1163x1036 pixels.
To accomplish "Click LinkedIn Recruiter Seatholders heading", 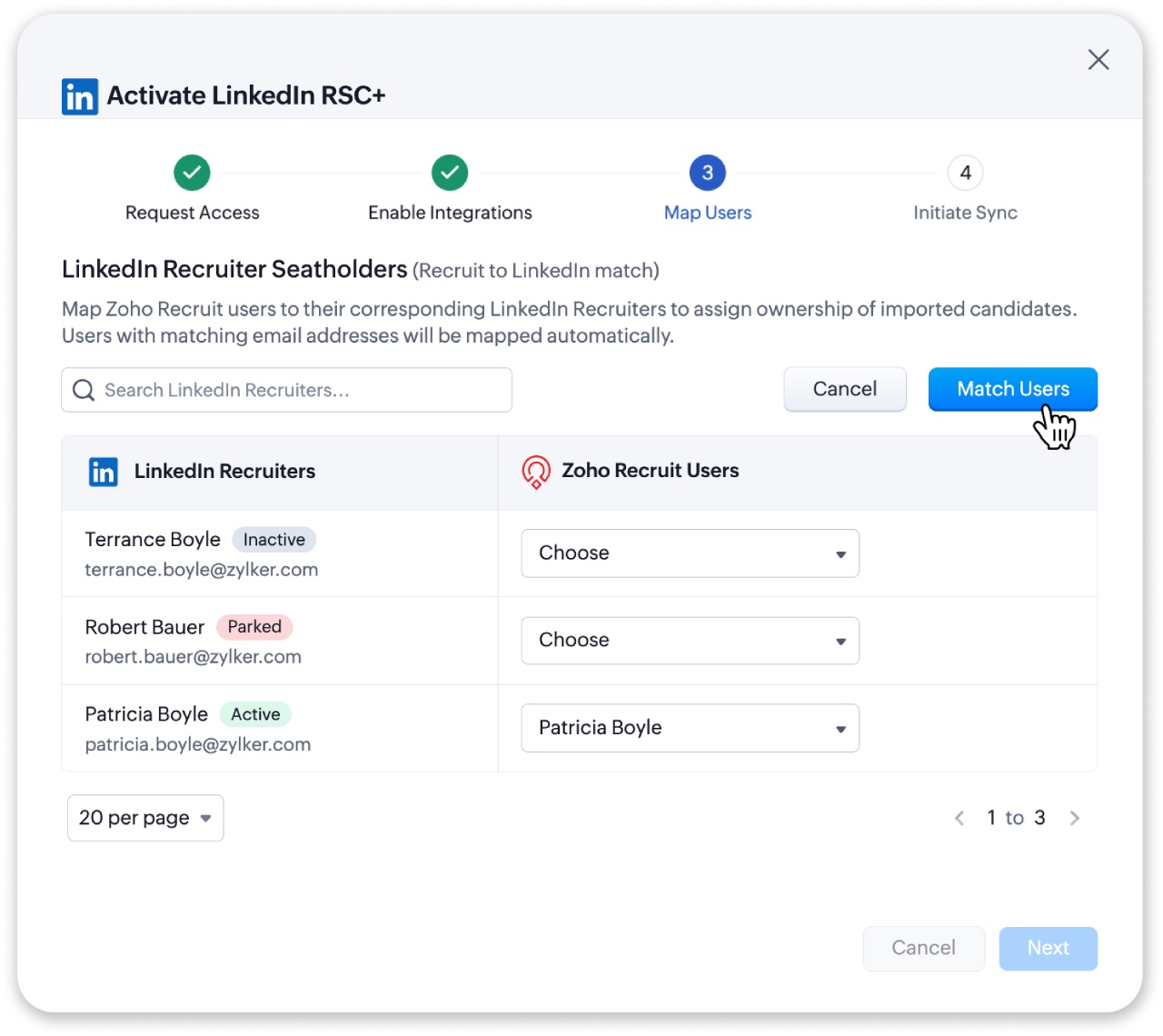I will pyautogui.click(x=234, y=270).
